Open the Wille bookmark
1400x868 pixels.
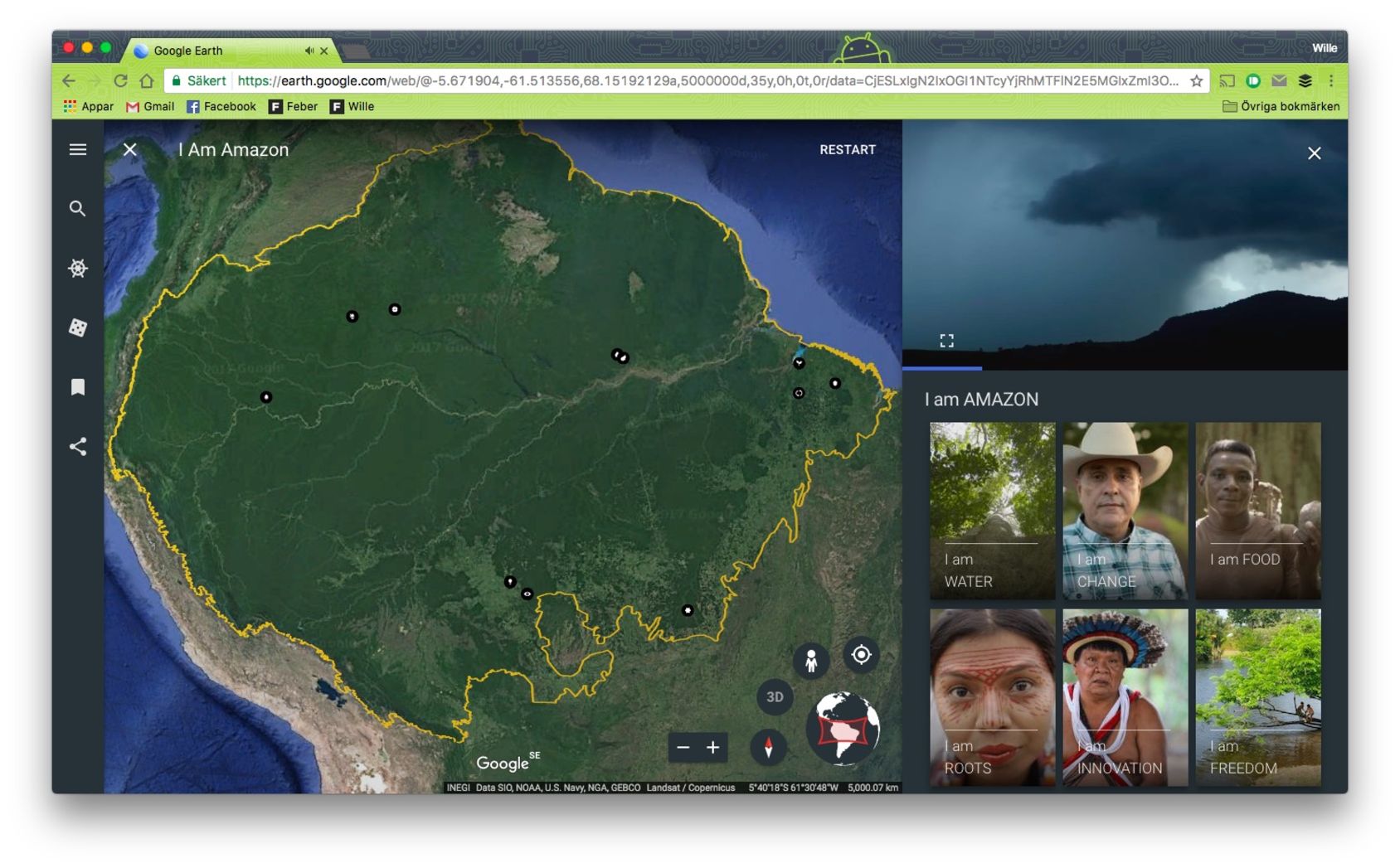(352, 107)
